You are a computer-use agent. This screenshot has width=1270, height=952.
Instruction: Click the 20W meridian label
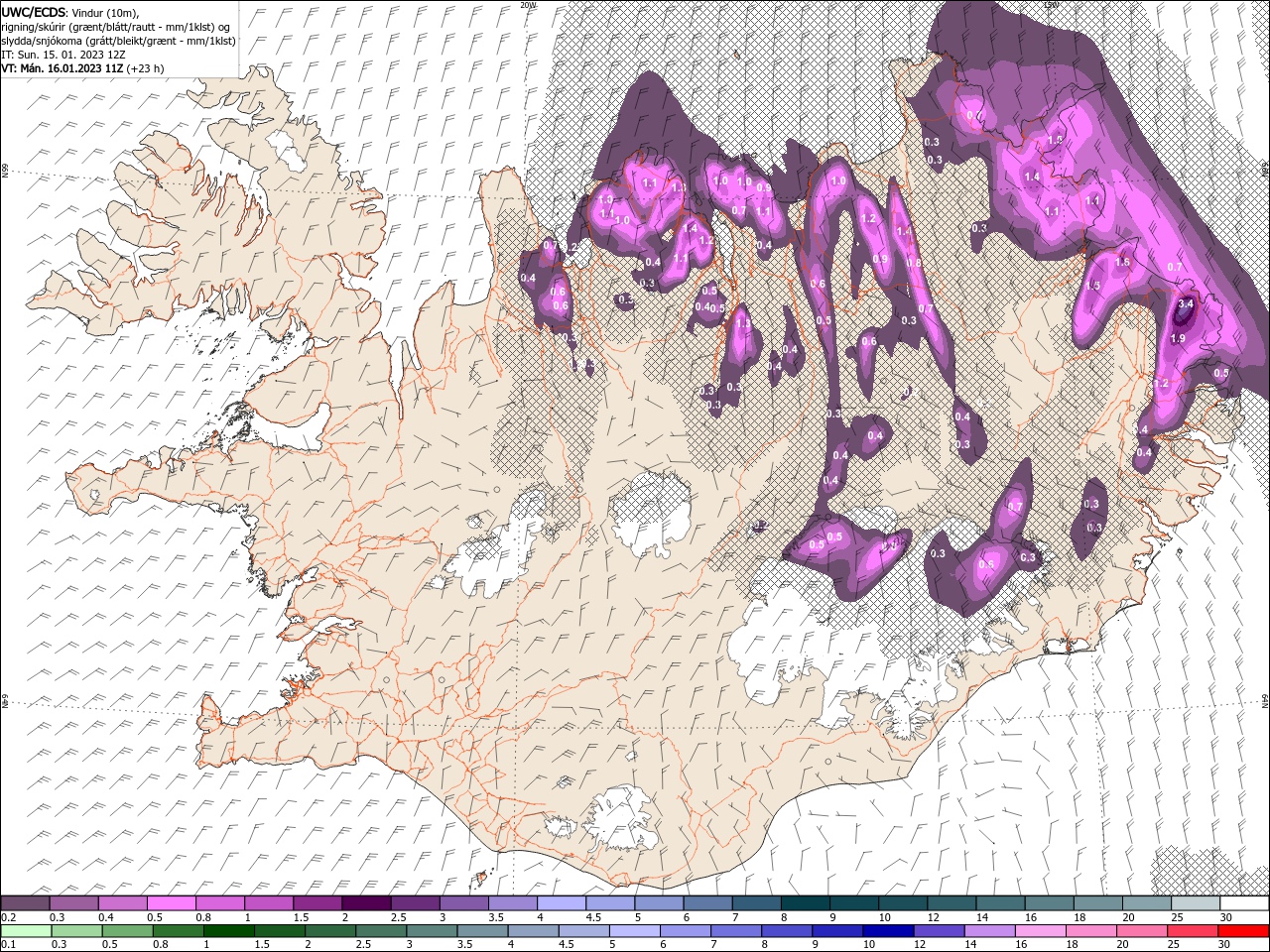(x=527, y=5)
